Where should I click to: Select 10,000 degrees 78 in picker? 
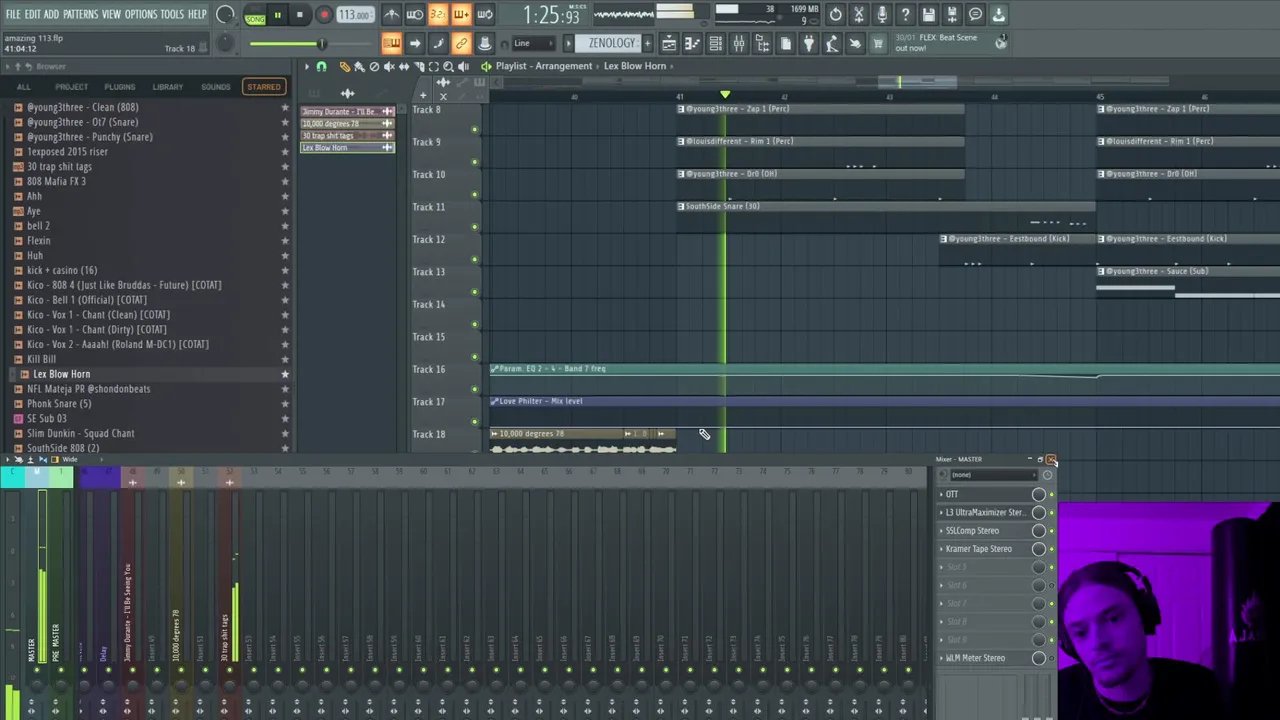point(347,123)
